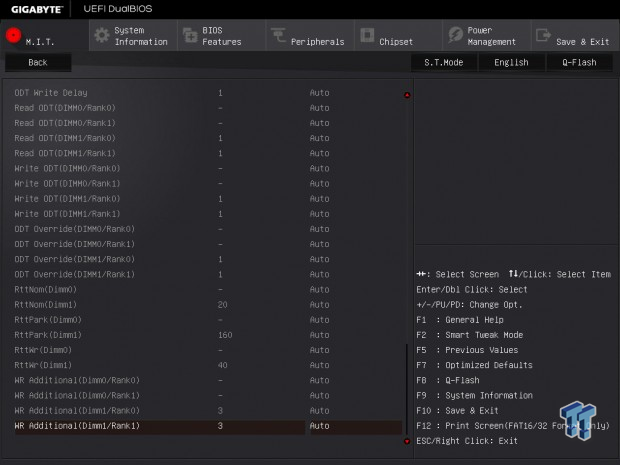This screenshot has width=620, height=465.
Task: Select the ODT Override(DIMM1/Rank0) label
Action: [75, 259]
